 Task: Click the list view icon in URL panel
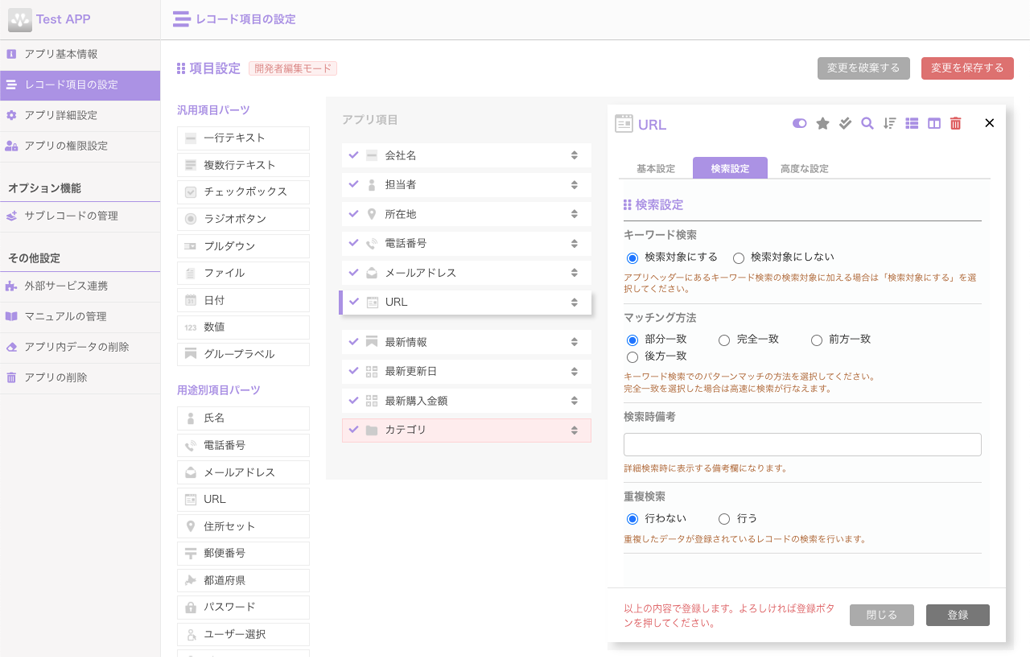tap(912, 124)
